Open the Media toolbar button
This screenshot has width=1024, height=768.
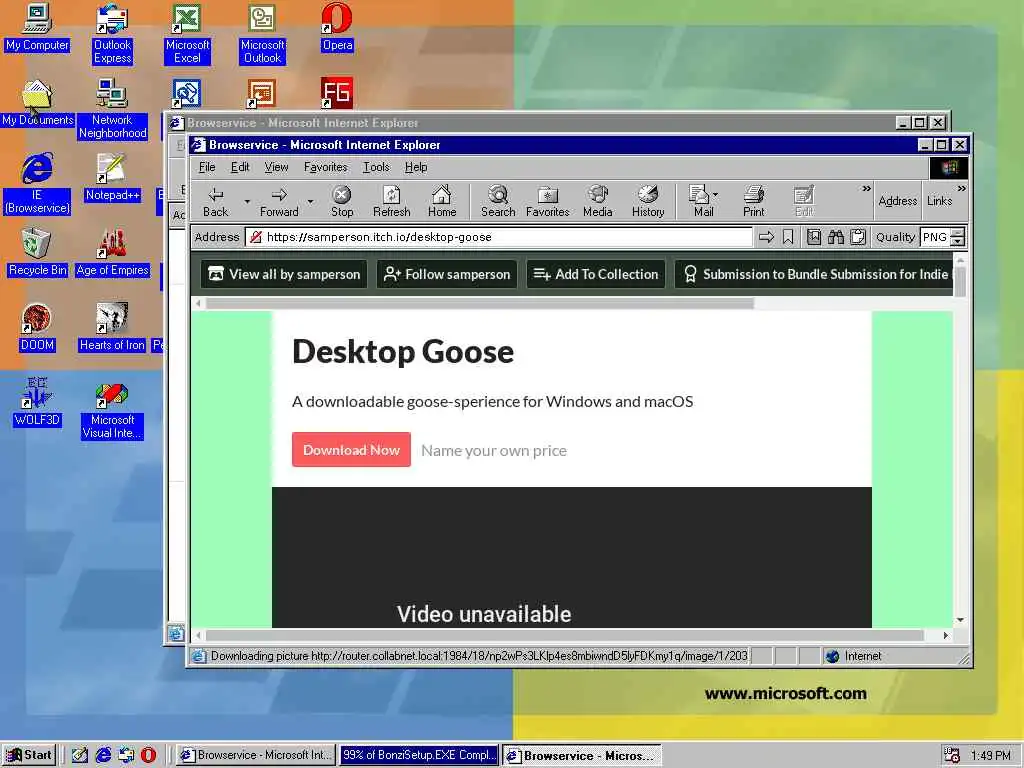(x=598, y=201)
